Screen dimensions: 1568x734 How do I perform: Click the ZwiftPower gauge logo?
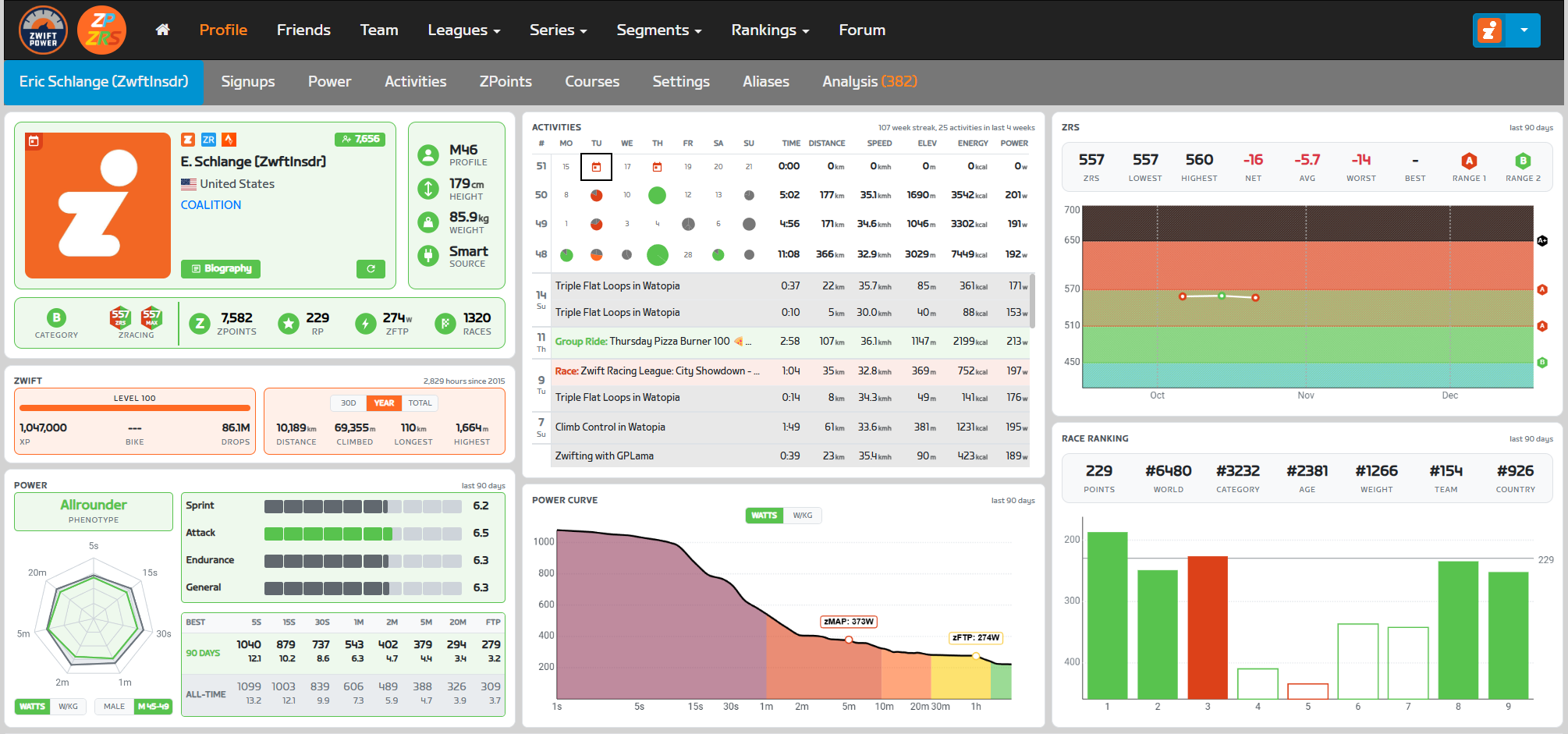43,30
